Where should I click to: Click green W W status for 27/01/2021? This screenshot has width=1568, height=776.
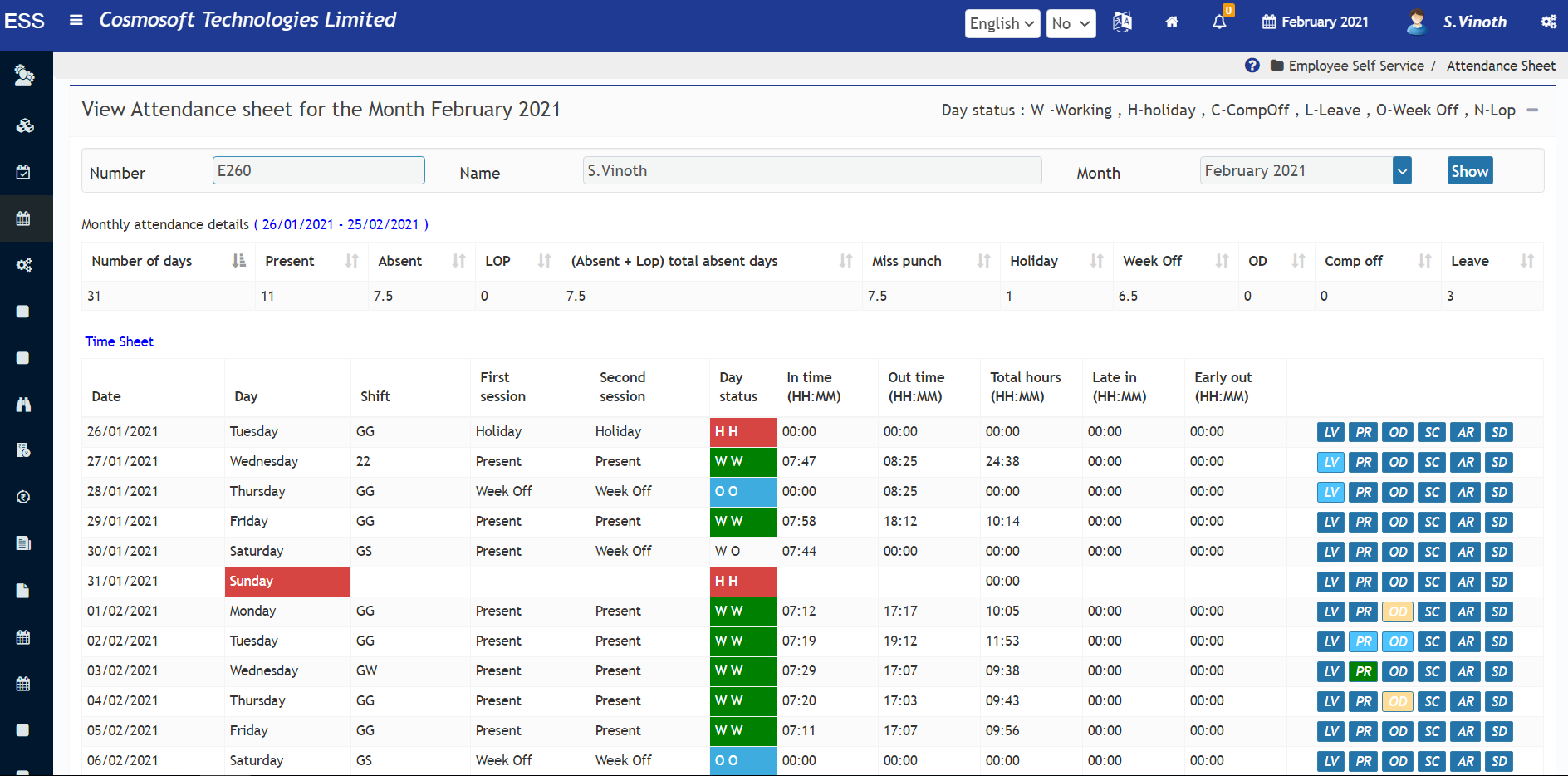(743, 462)
